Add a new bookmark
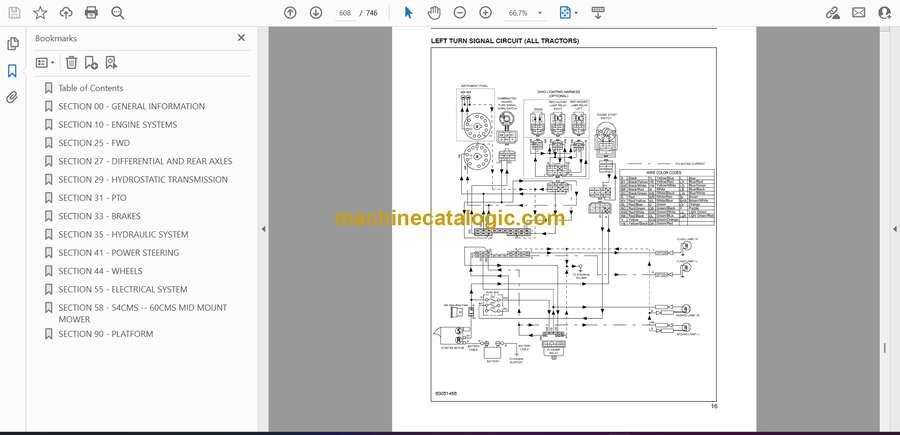This screenshot has height=435, width=900. [91, 63]
